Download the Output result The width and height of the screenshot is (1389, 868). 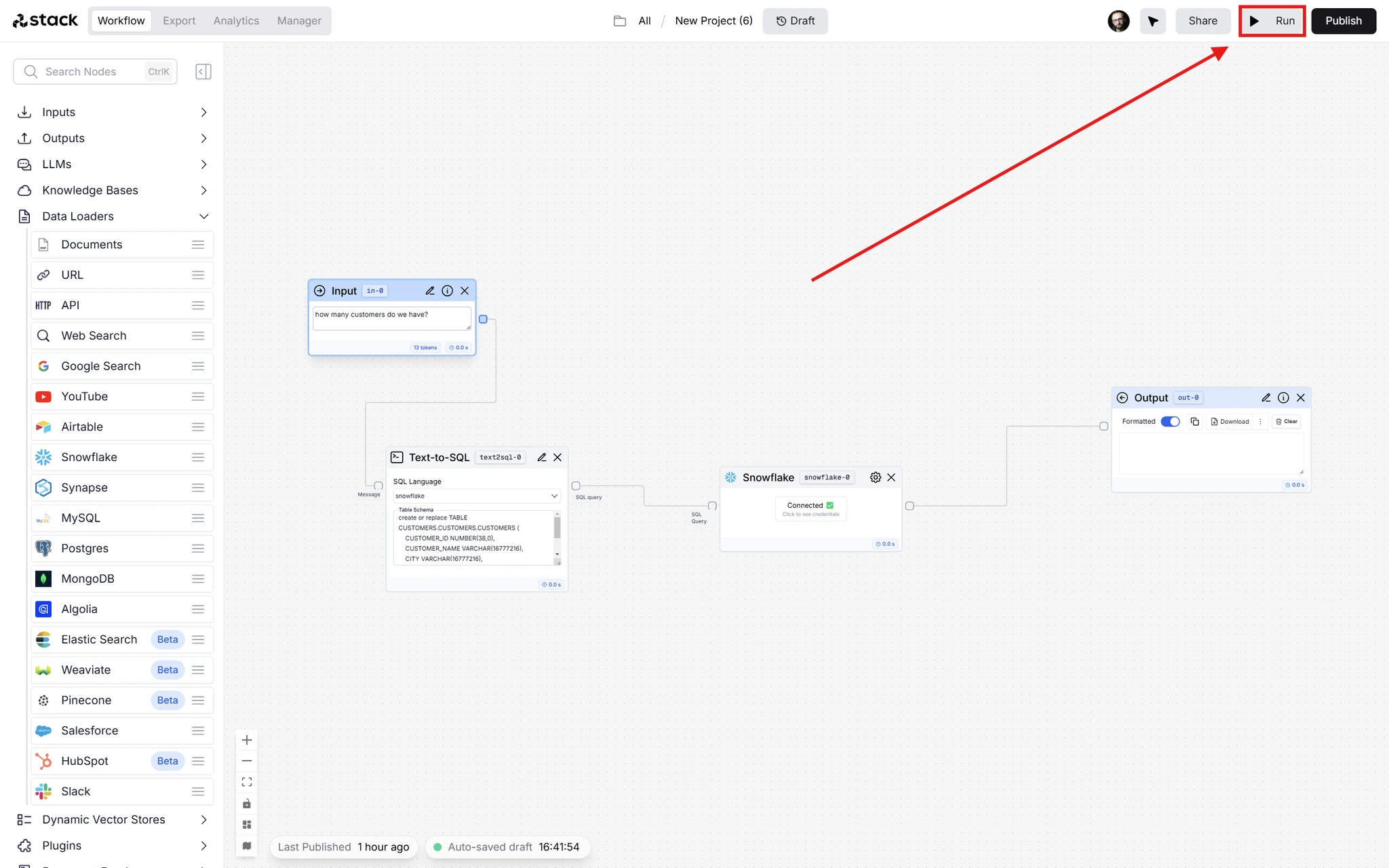click(x=1230, y=422)
